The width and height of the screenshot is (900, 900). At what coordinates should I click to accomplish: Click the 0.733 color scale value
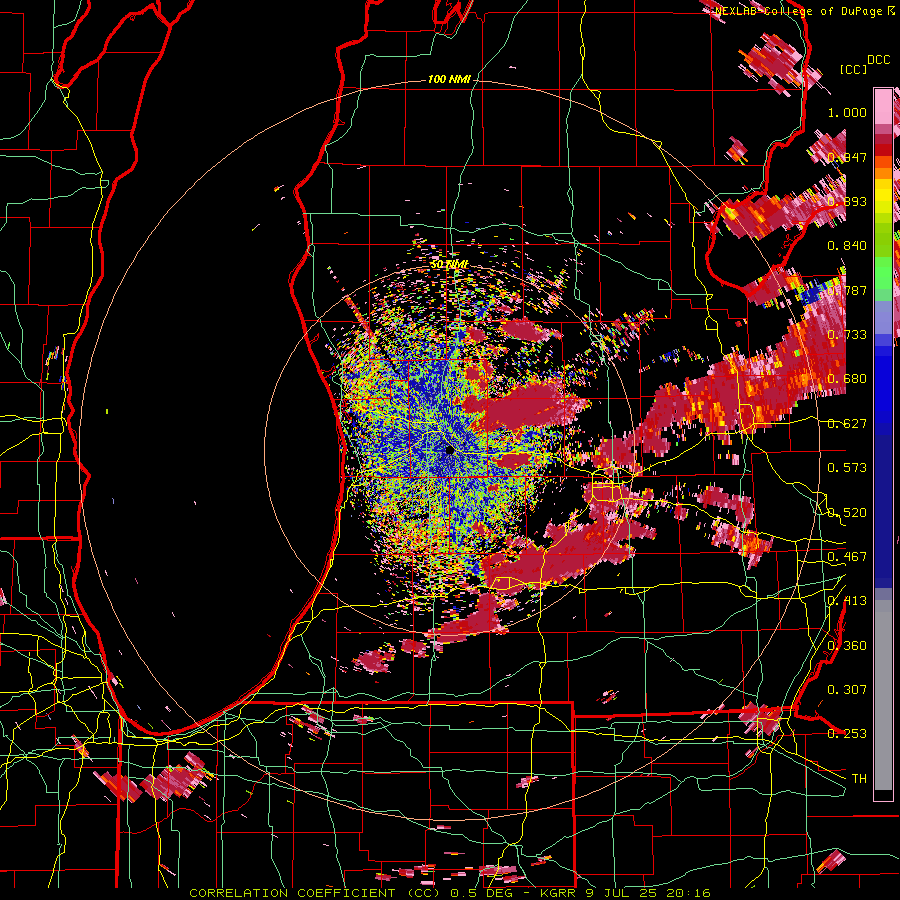click(847, 335)
